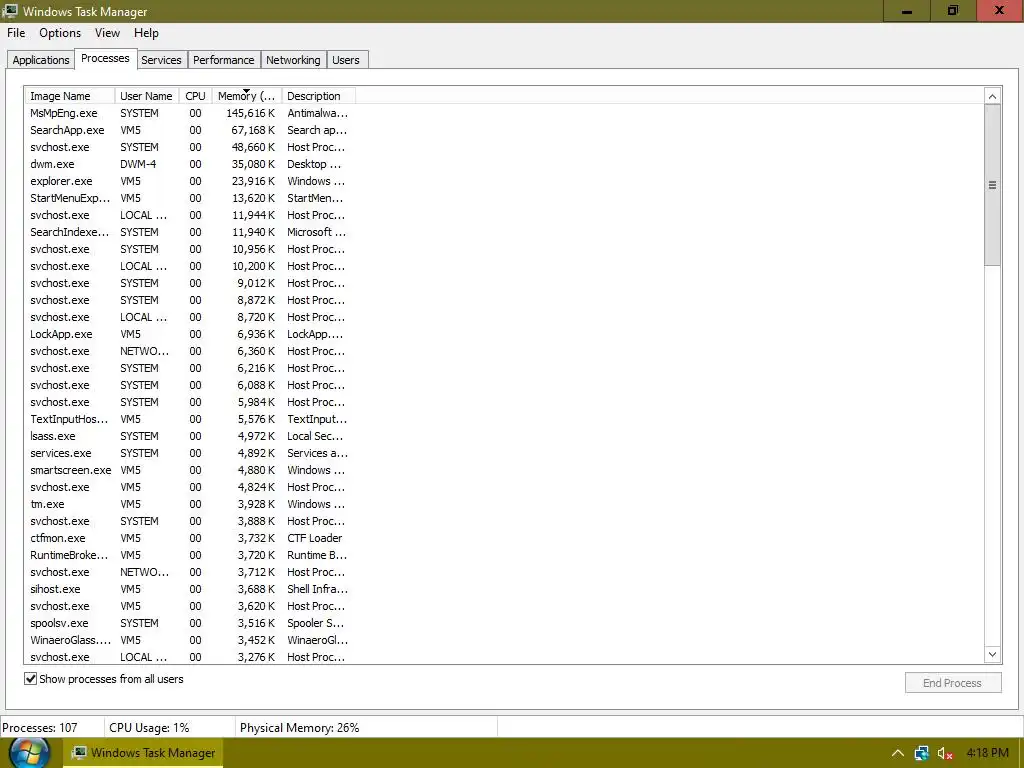
Task: Click the Start orb button
Action: tap(29, 753)
